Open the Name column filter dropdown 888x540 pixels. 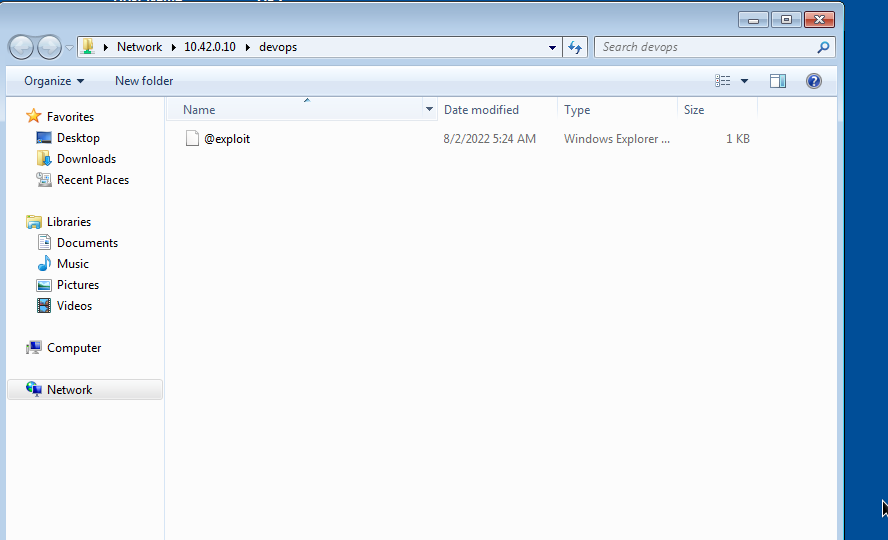tap(429, 109)
